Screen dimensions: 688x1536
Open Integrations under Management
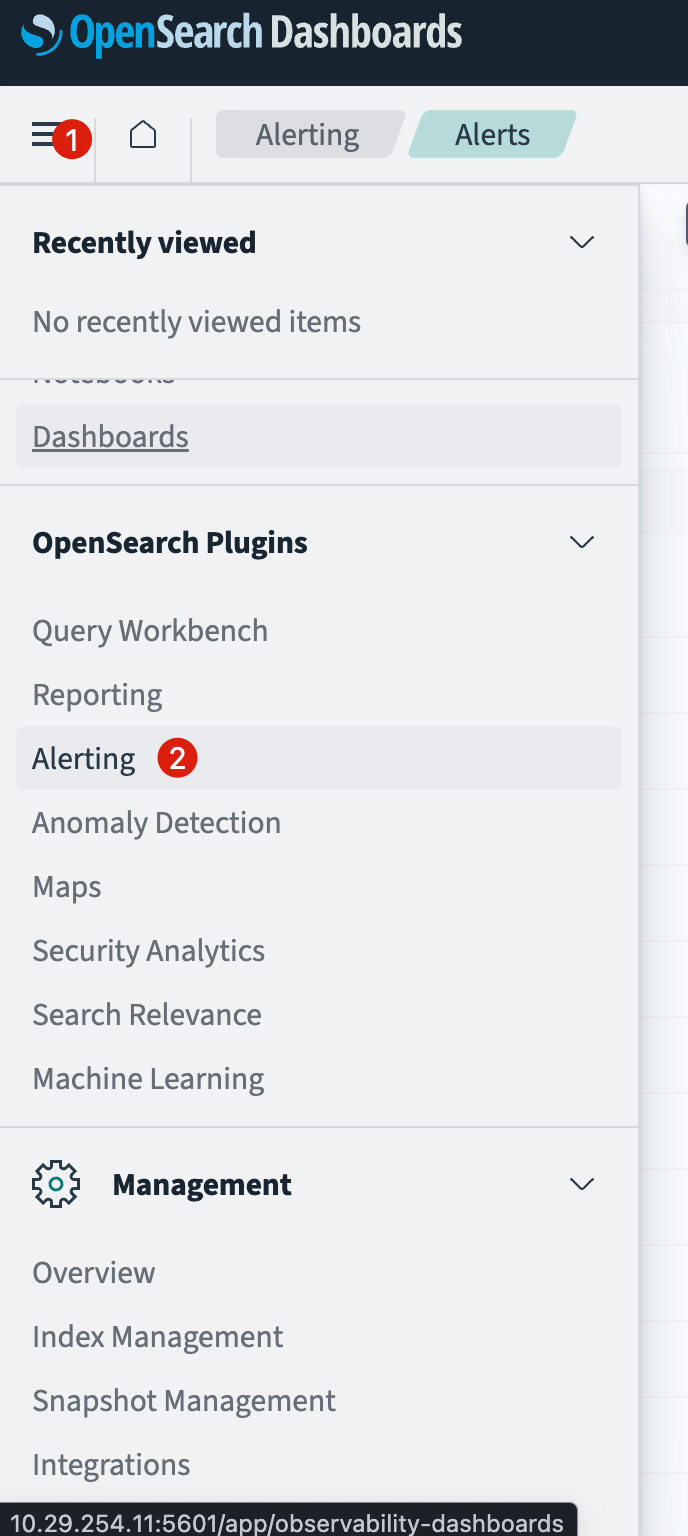[x=111, y=1465]
